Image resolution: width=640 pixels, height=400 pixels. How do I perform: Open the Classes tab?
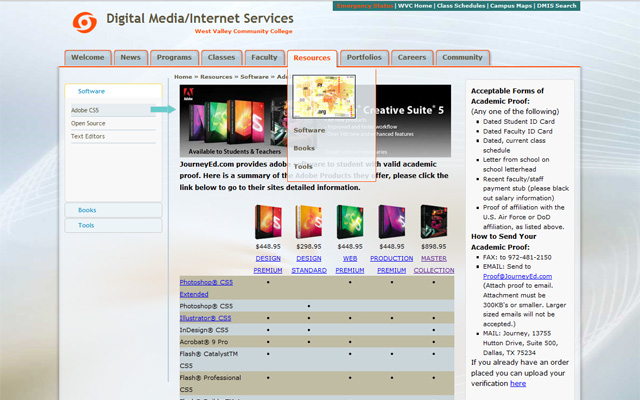222,58
